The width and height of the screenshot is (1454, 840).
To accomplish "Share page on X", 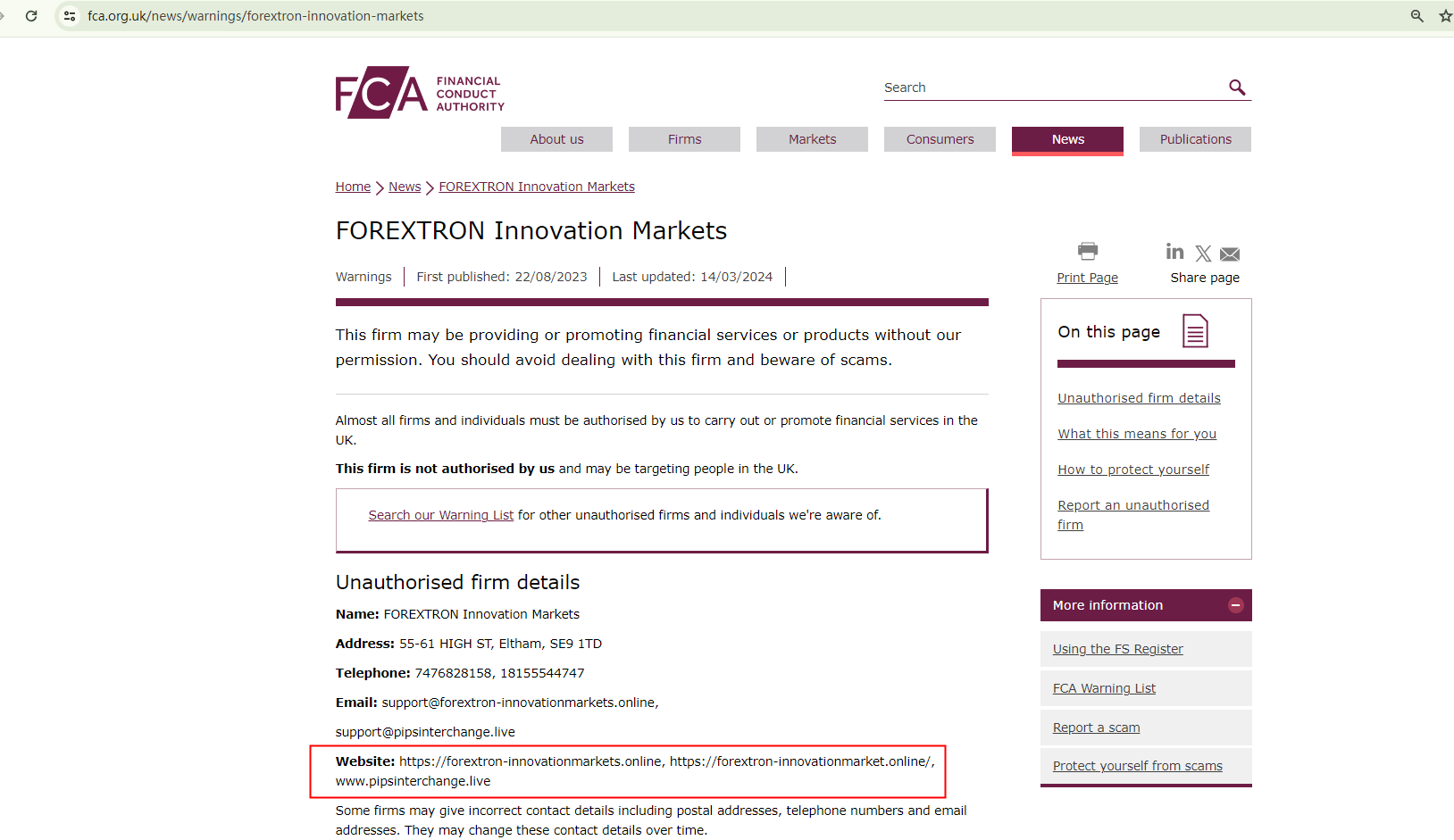I will coord(1203,254).
